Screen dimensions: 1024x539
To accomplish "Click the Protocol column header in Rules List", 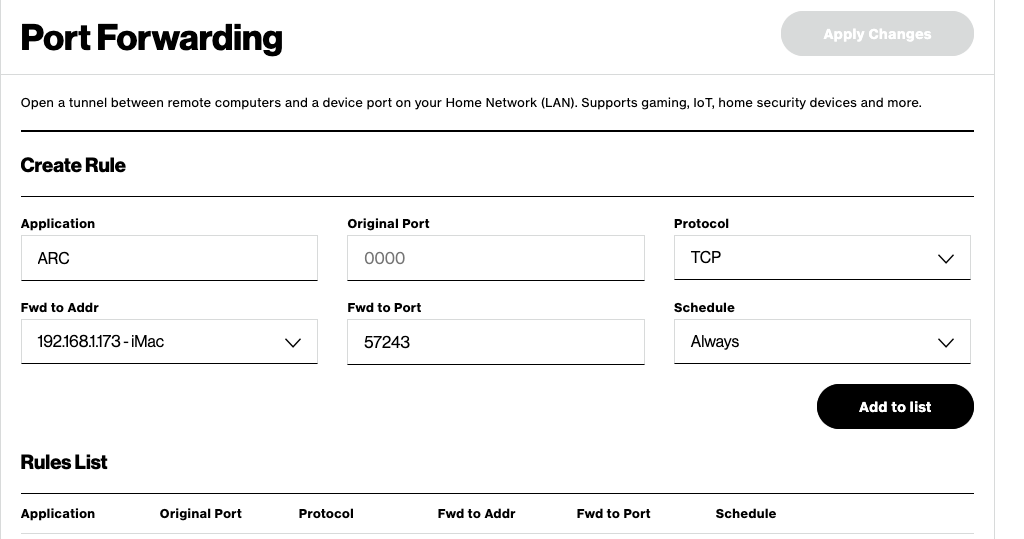I will pos(326,514).
